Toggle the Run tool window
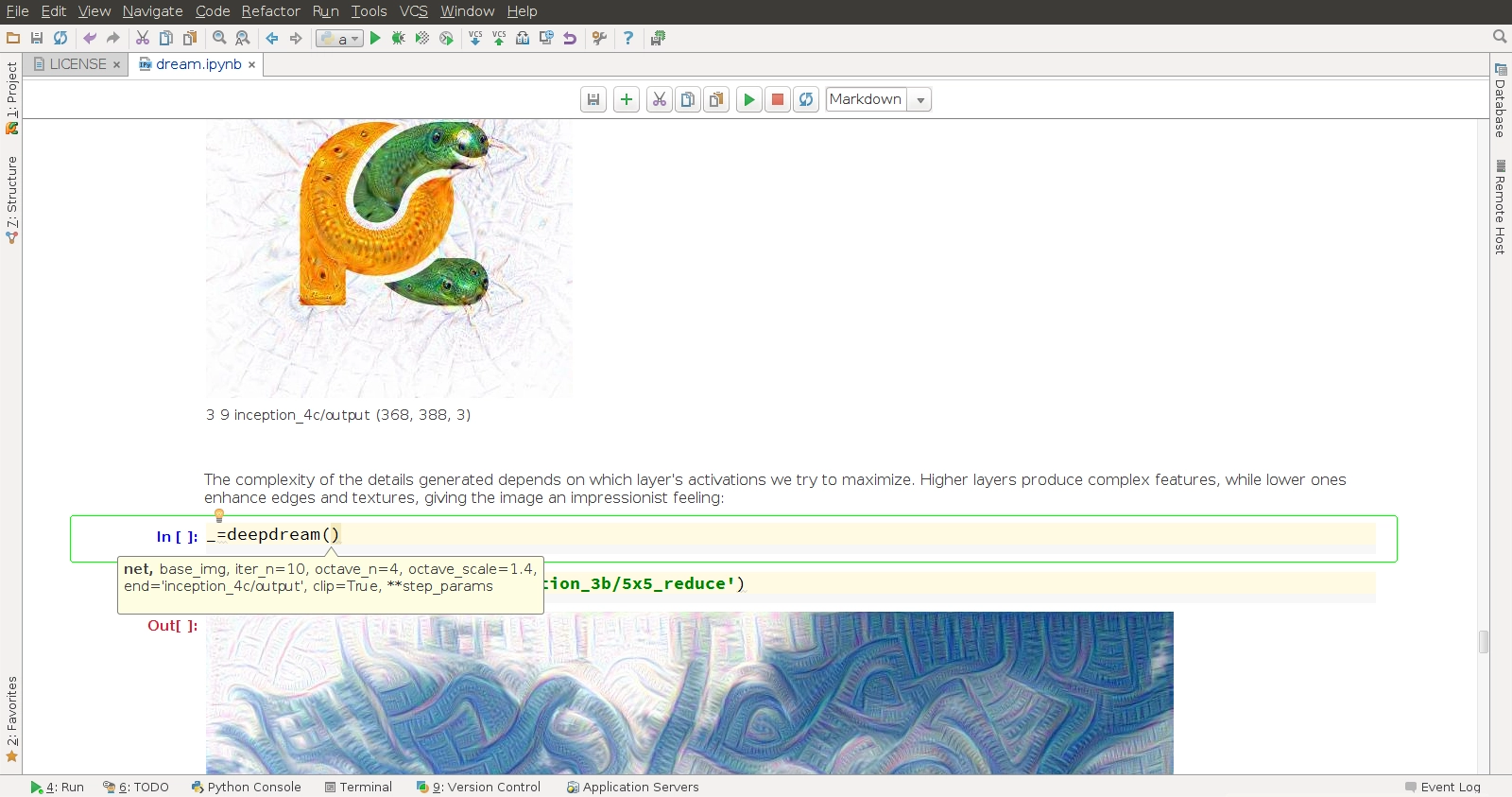Image resolution: width=1512 pixels, height=797 pixels. coord(57,787)
